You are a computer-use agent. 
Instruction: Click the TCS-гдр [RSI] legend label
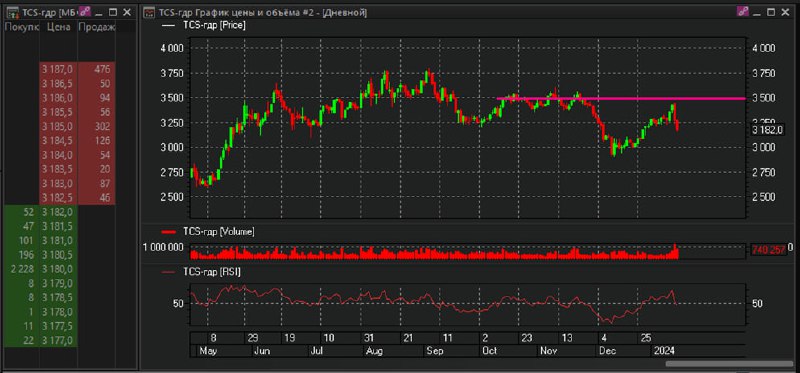[212, 272]
